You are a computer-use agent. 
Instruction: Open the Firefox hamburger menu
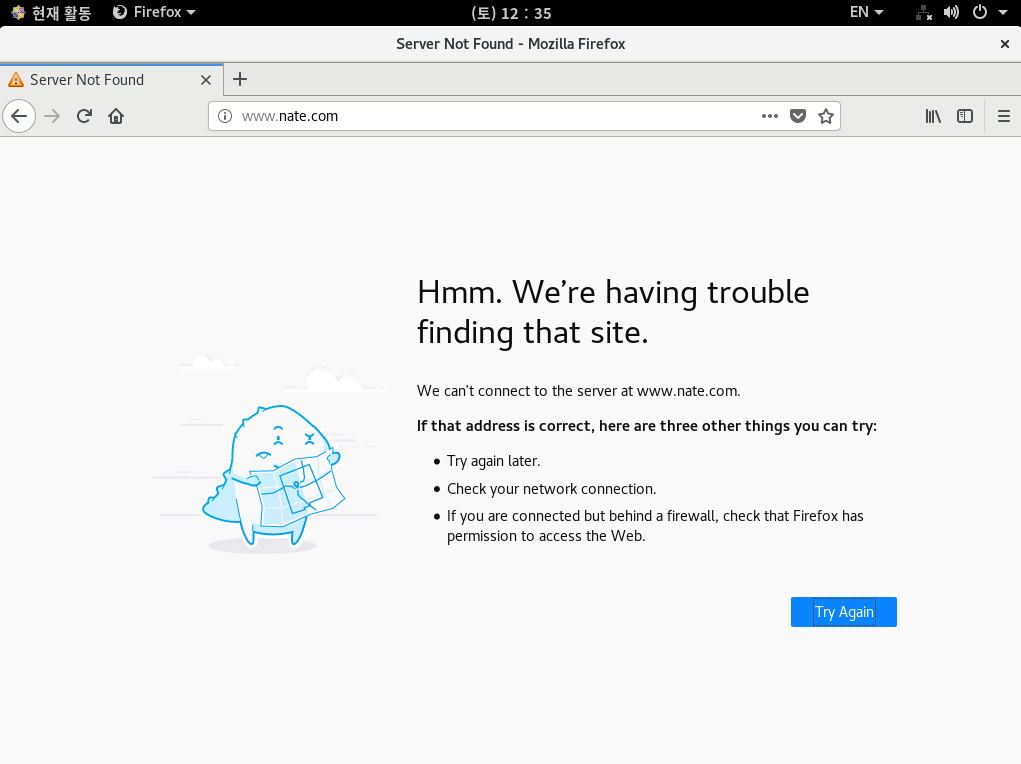(1003, 116)
